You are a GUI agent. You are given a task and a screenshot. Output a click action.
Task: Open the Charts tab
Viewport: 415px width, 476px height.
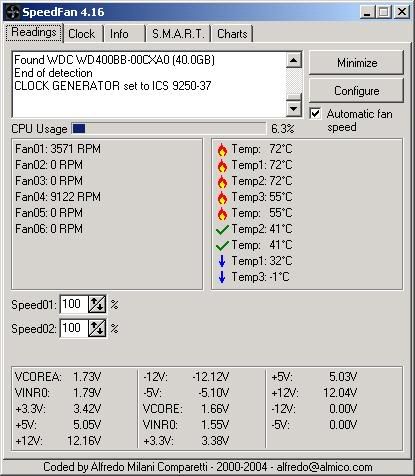tap(232, 34)
